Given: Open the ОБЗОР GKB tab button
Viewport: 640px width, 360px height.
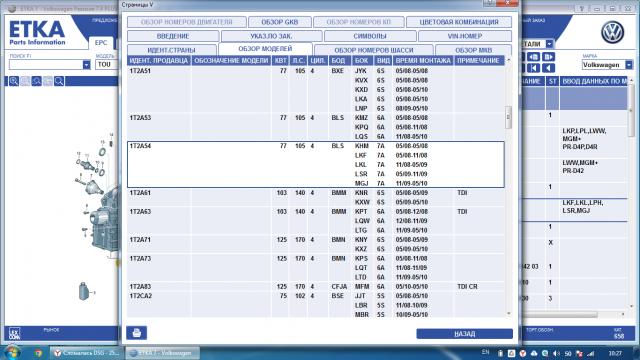Looking at the screenshot, I should pyautogui.click(x=280, y=22).
